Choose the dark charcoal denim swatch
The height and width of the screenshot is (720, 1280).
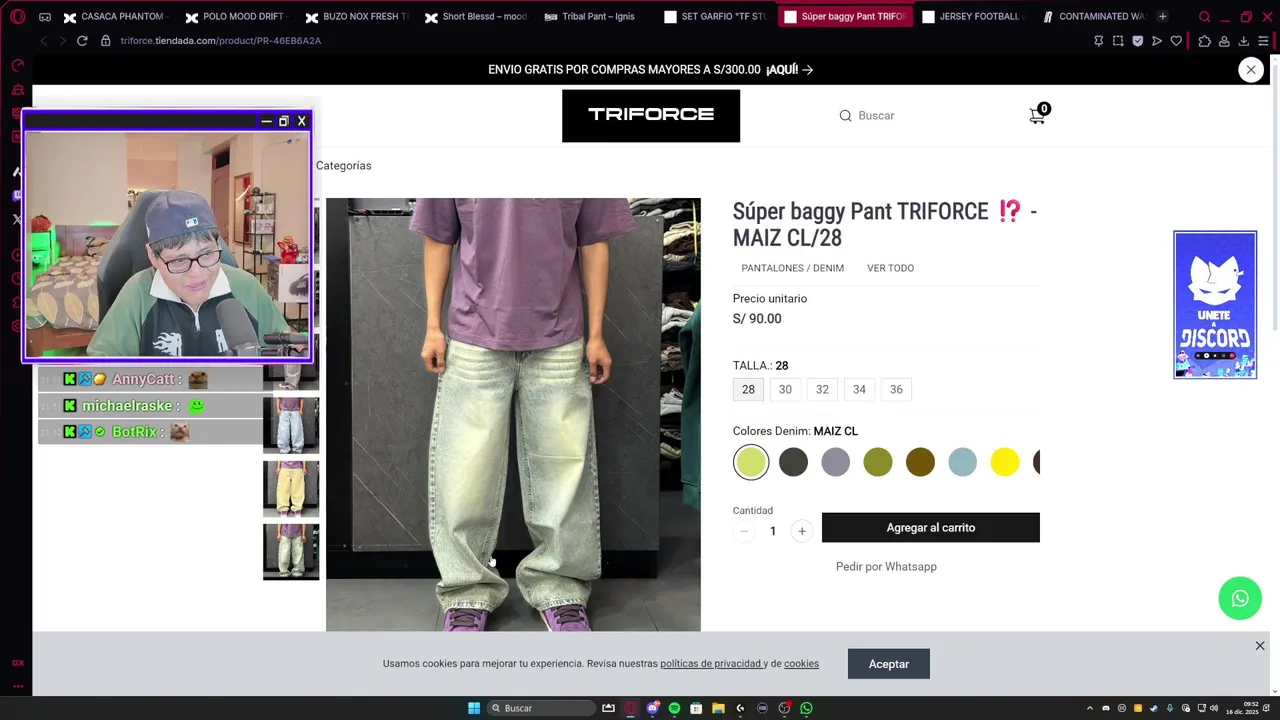(x=793, y=462)
